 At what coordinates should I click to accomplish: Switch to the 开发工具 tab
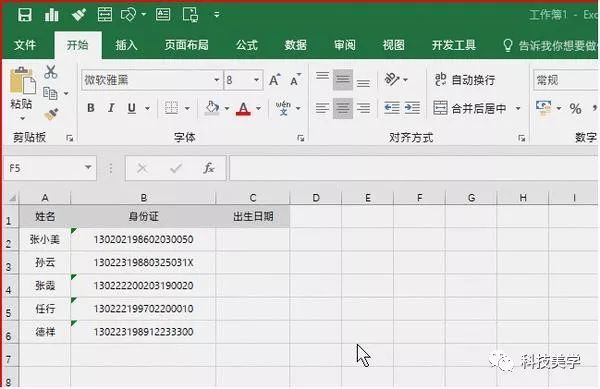pos(454,45)
